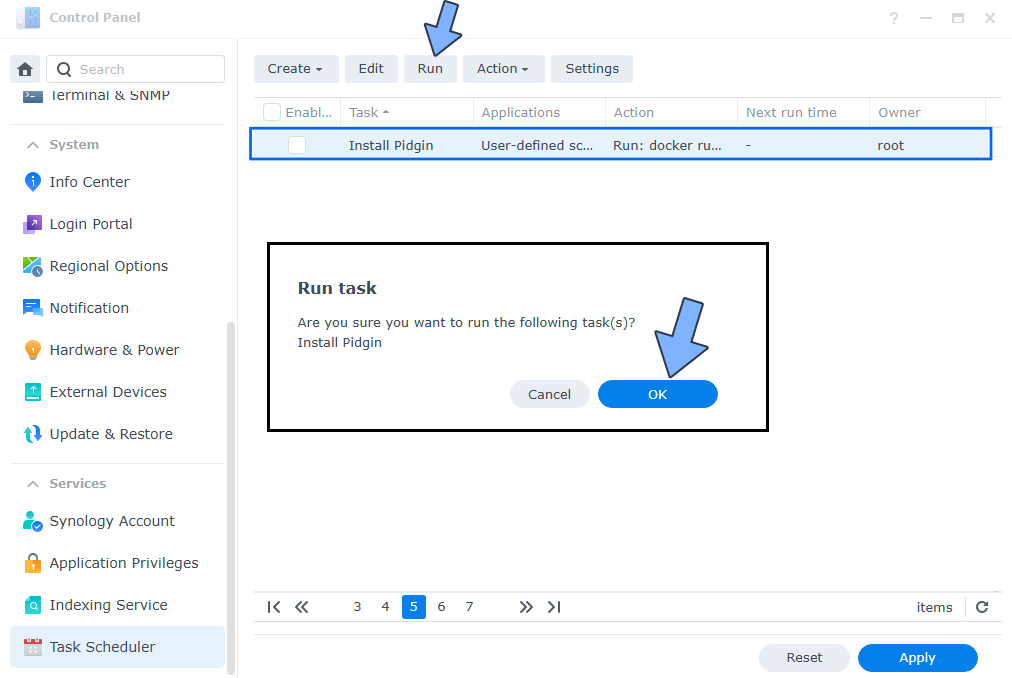Jump to last page of tasks
Image resolution: width=1012 pixels, height=678 pixels.
(554, 607)
